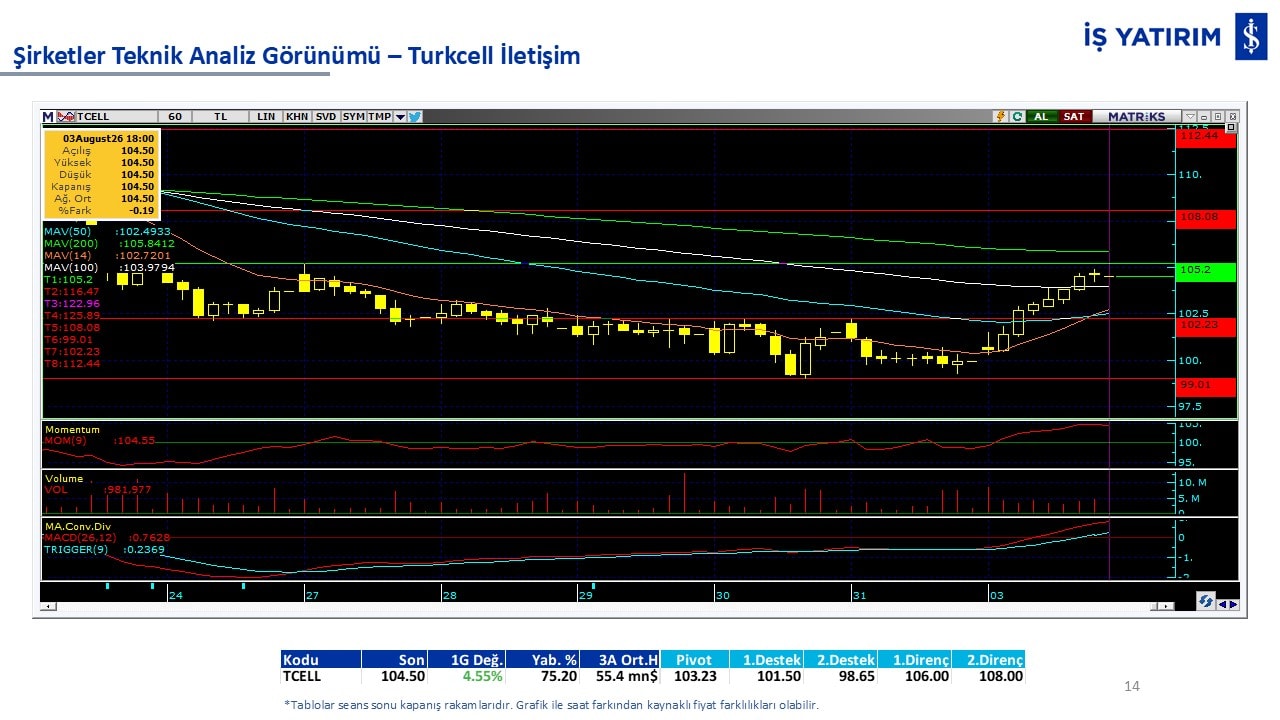Click the 60 period field

point(175,116)
